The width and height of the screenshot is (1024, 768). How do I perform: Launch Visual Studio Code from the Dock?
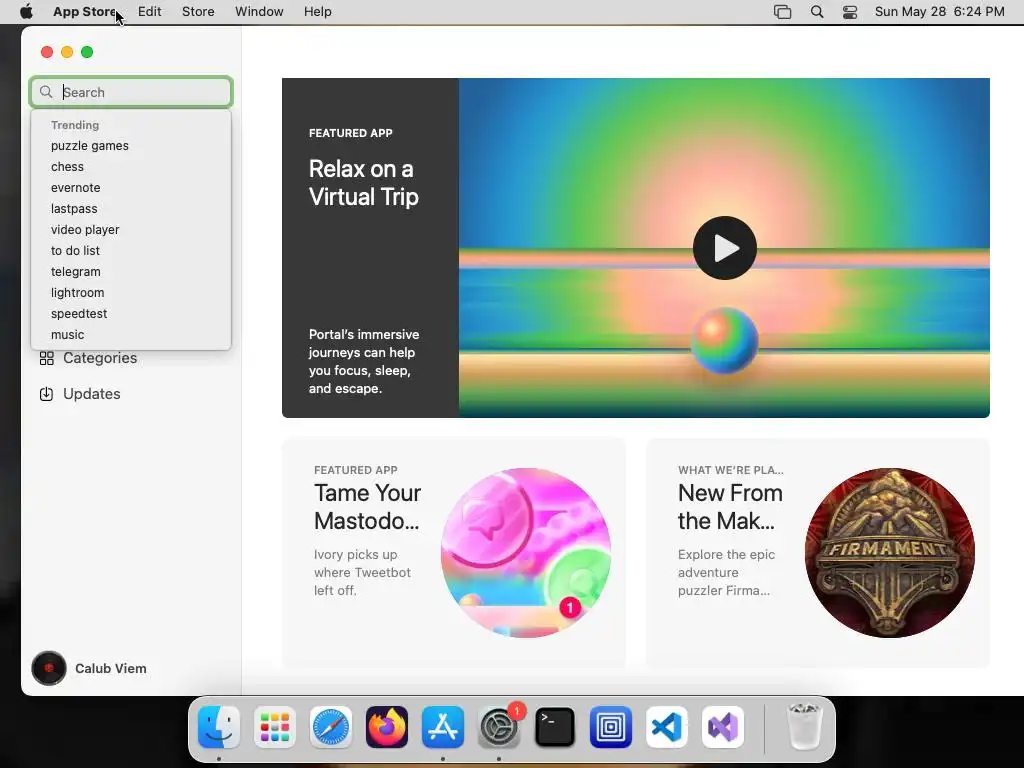point(667,727)
